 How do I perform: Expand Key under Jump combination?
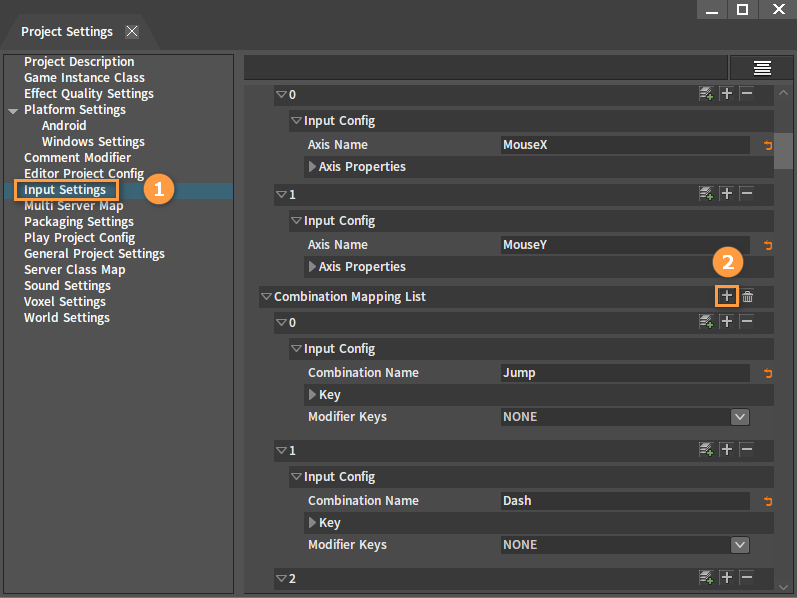coord(312,395)
